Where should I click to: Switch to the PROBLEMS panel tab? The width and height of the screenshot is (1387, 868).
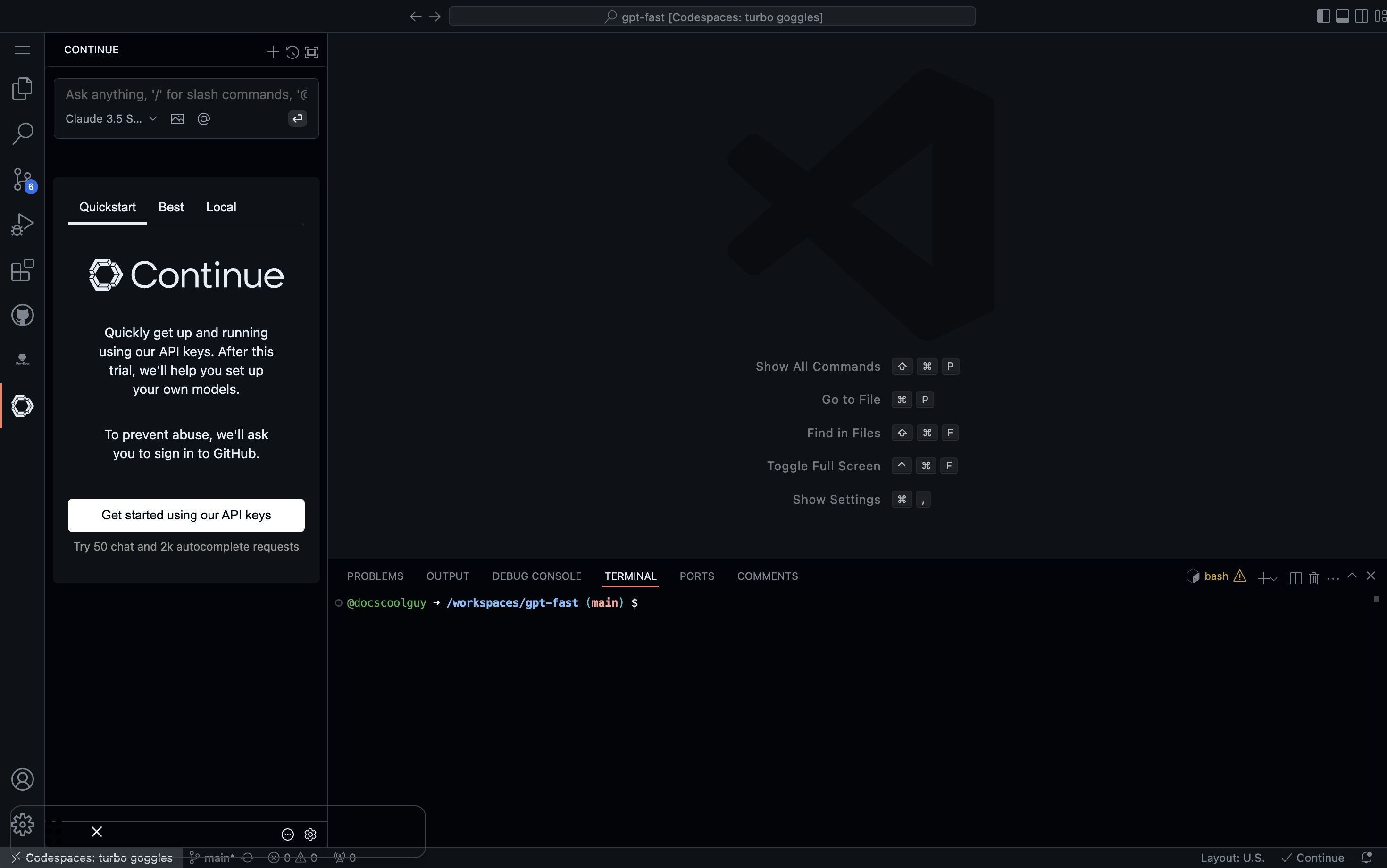click(375, 576)
